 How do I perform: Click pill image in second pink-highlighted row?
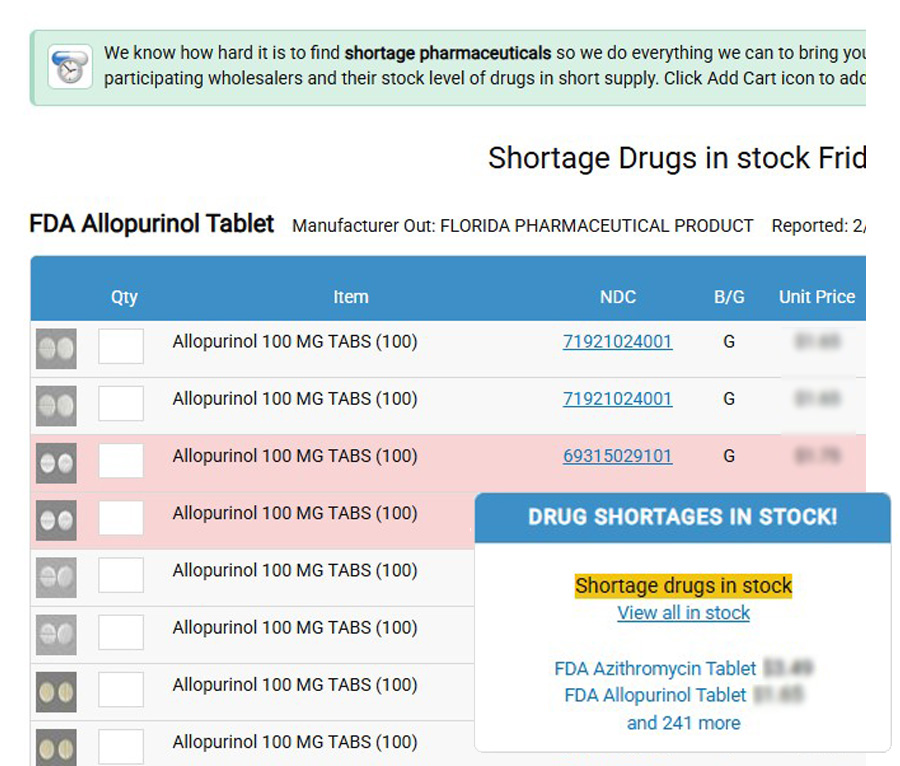pyautogui.click(x=56, y=519)
